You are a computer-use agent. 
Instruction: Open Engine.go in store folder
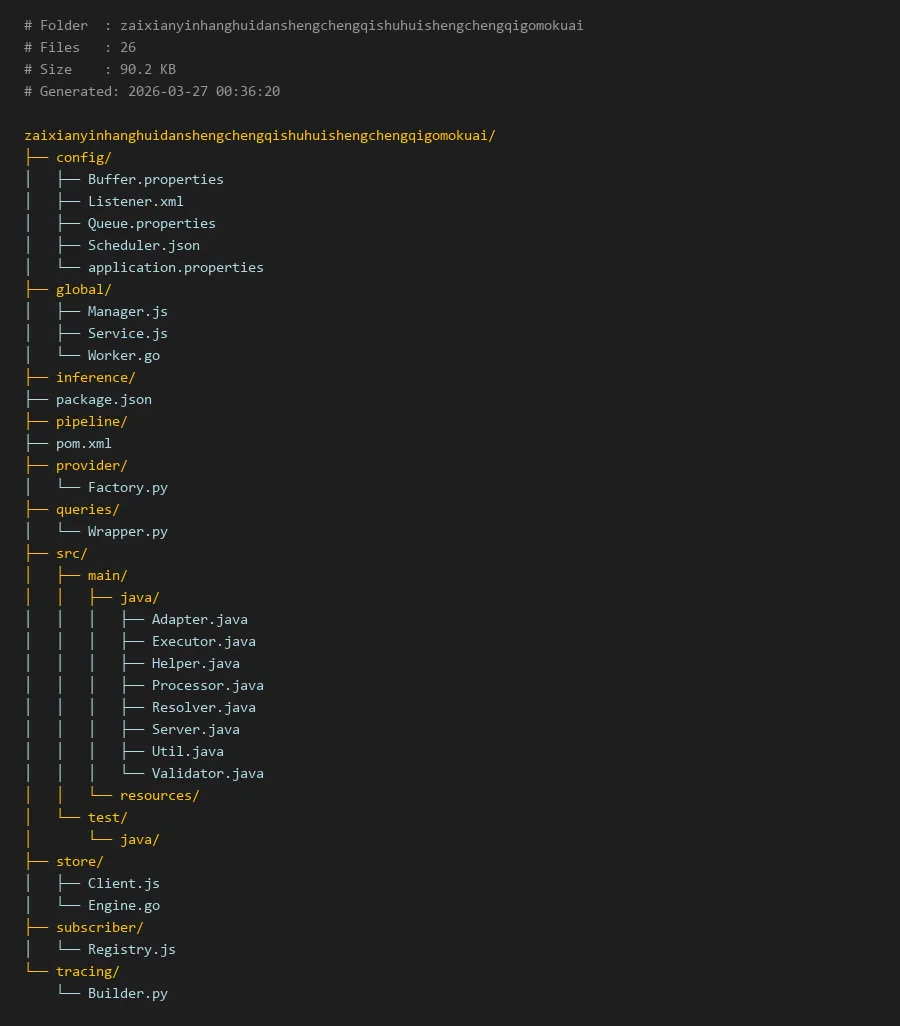[x=123, y=905]
